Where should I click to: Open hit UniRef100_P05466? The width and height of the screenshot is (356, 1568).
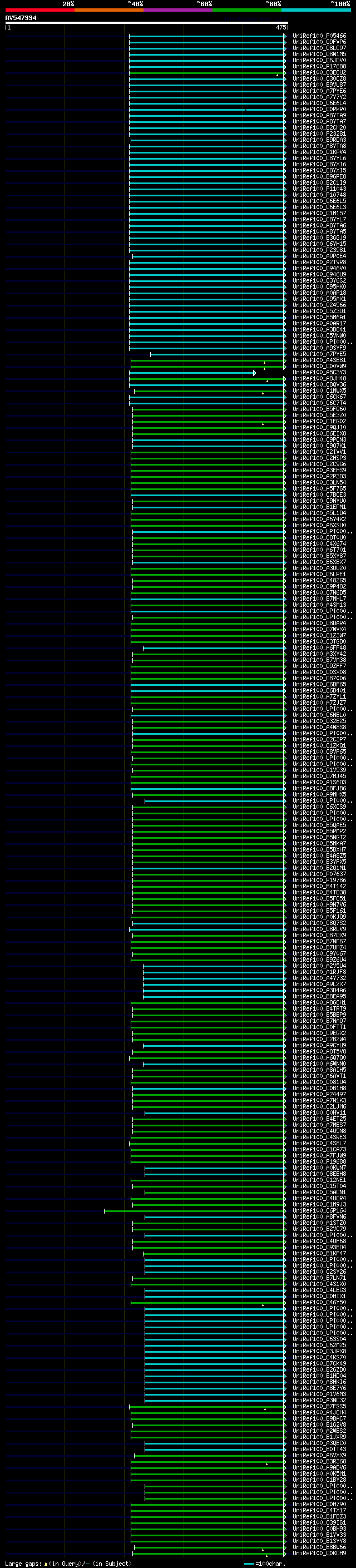(319, 36)
